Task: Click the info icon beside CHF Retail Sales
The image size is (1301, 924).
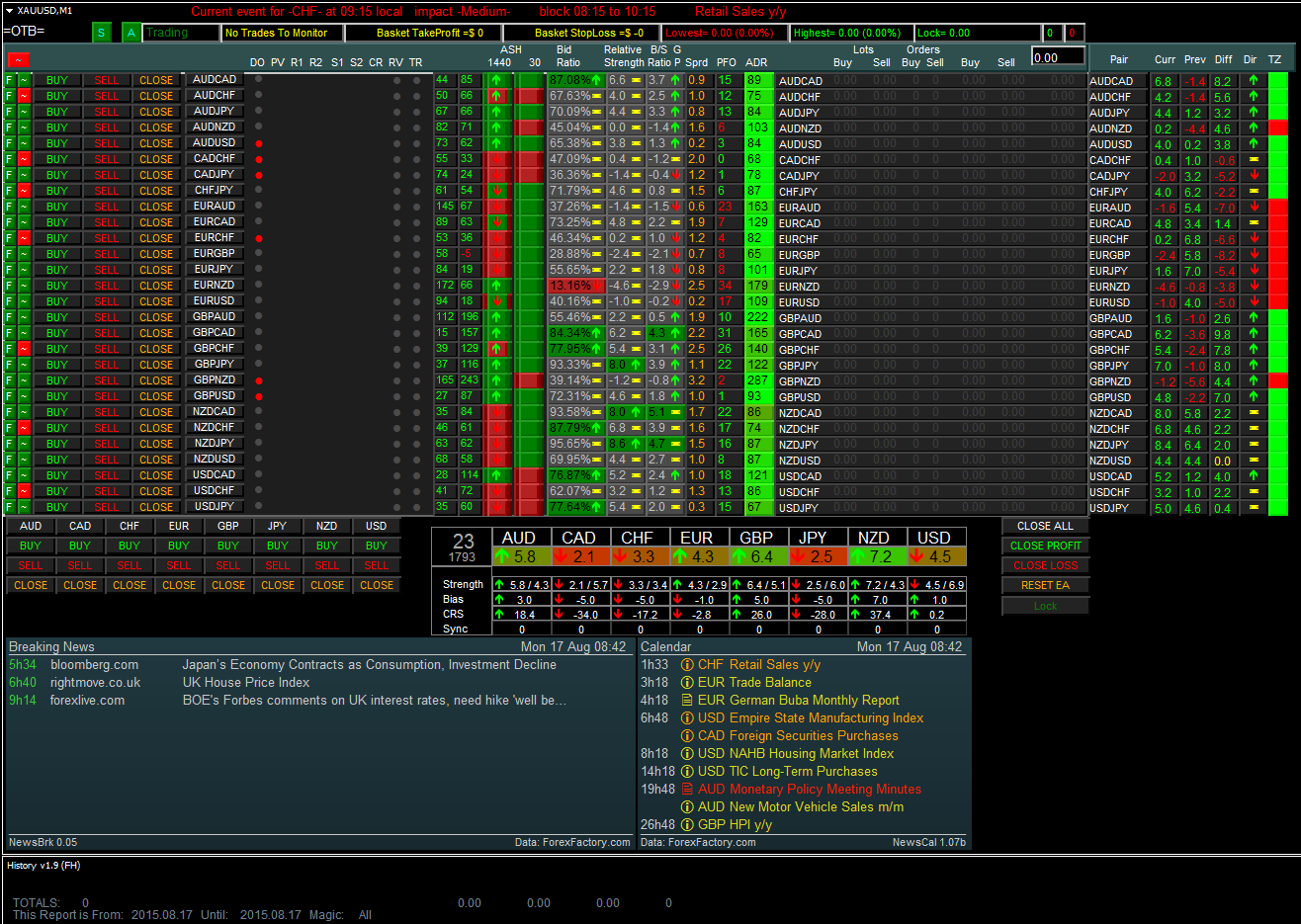Action: [687, 665]
